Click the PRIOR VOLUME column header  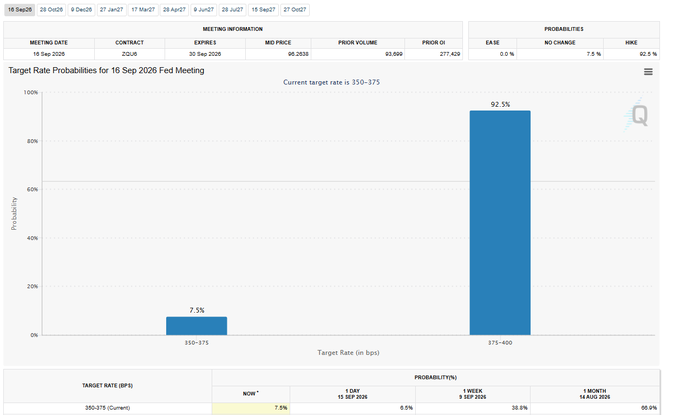(x=358, y=42)
